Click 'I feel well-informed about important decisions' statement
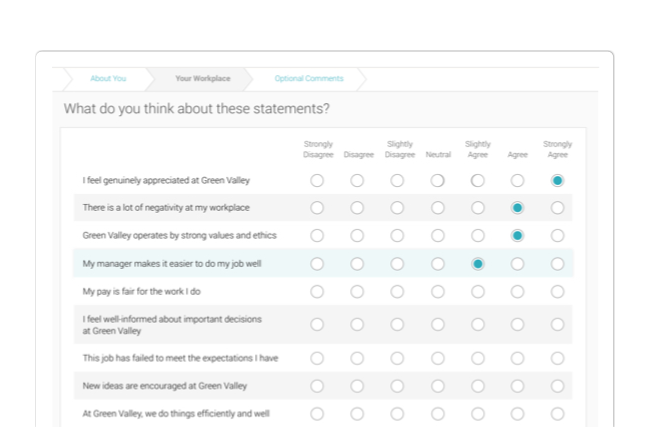 tap(172, 325)
